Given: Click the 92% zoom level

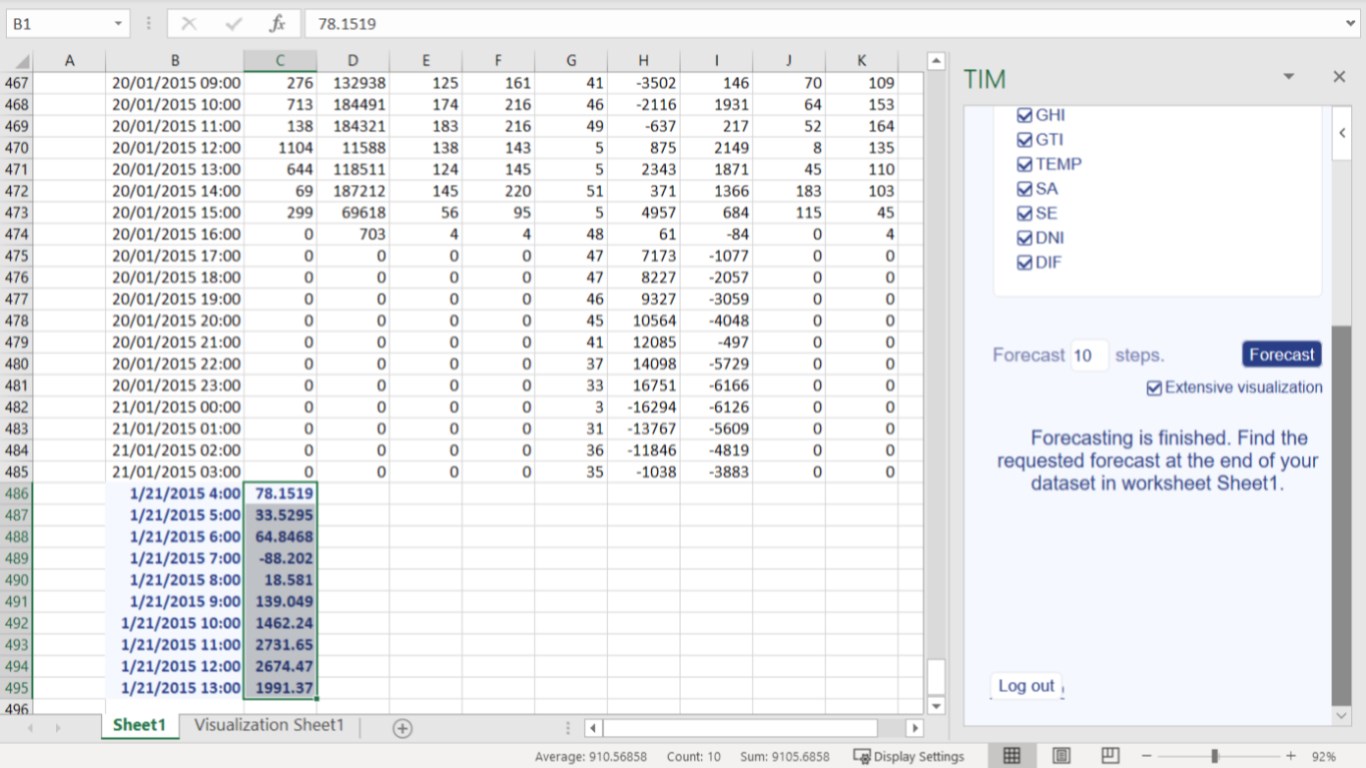Looking at the screenshot, I should [x=1324, y=757].
